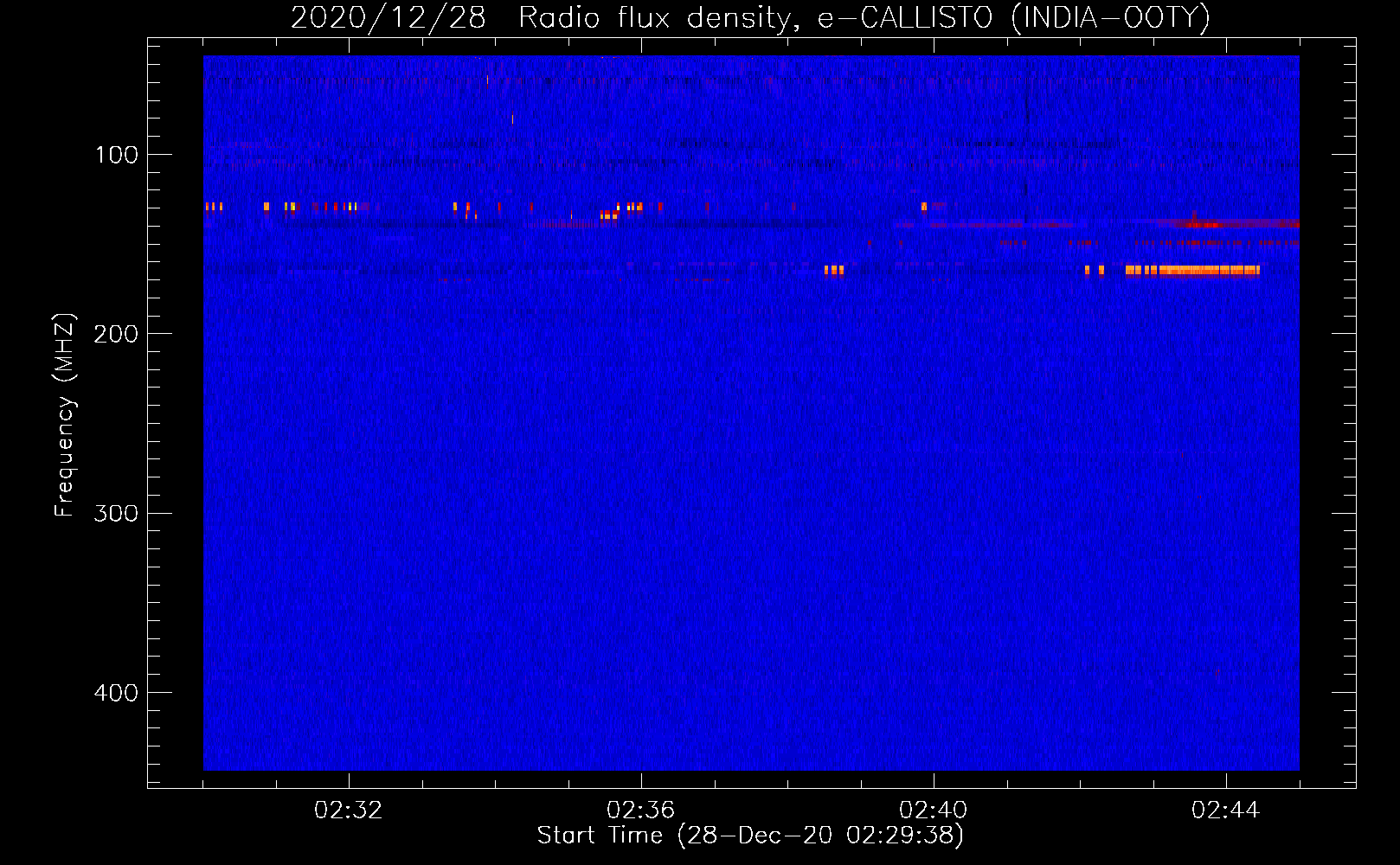Image resolution: width=1400 pixels, height=865 pixels.
Task: Click the frequency tick label '200'
Action: pos(116,334)
